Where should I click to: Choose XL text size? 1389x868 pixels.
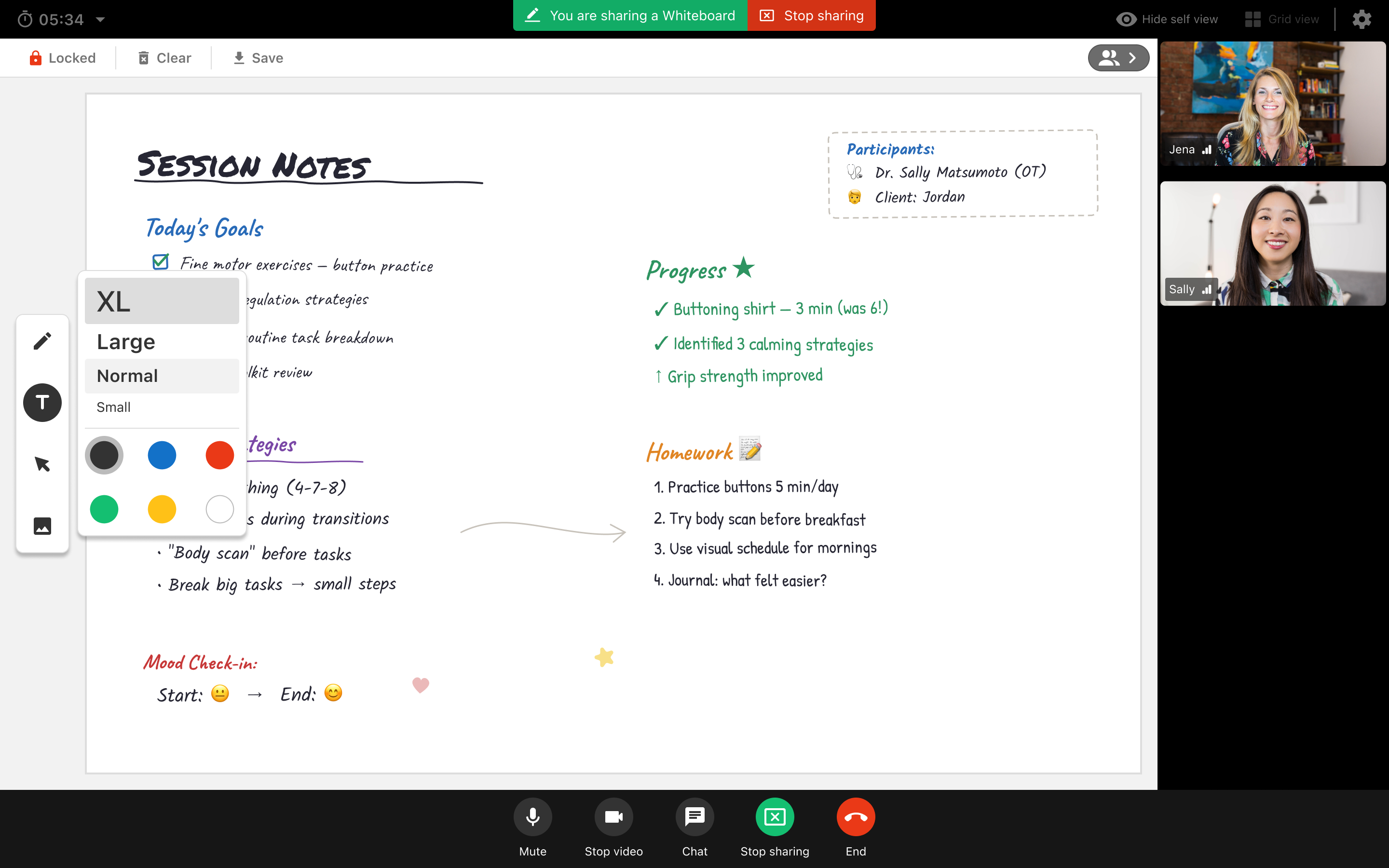(x=162, y=301)
